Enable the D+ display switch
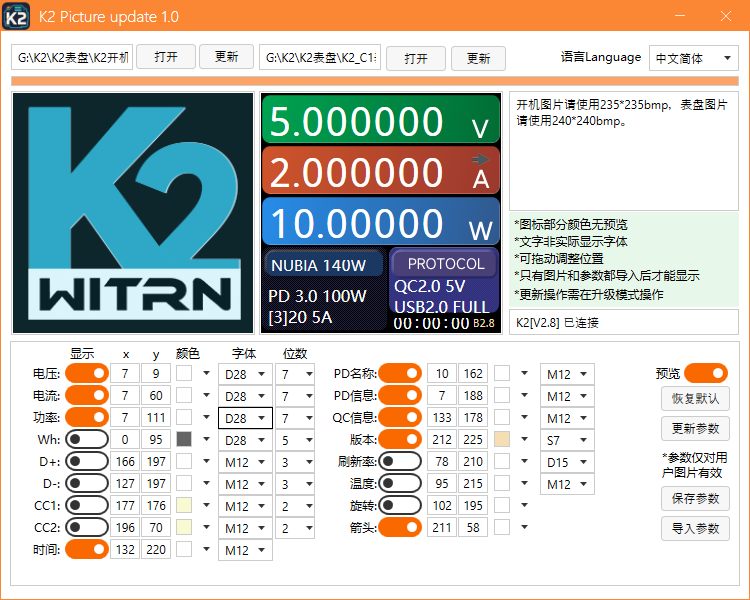 click(87, 461)
